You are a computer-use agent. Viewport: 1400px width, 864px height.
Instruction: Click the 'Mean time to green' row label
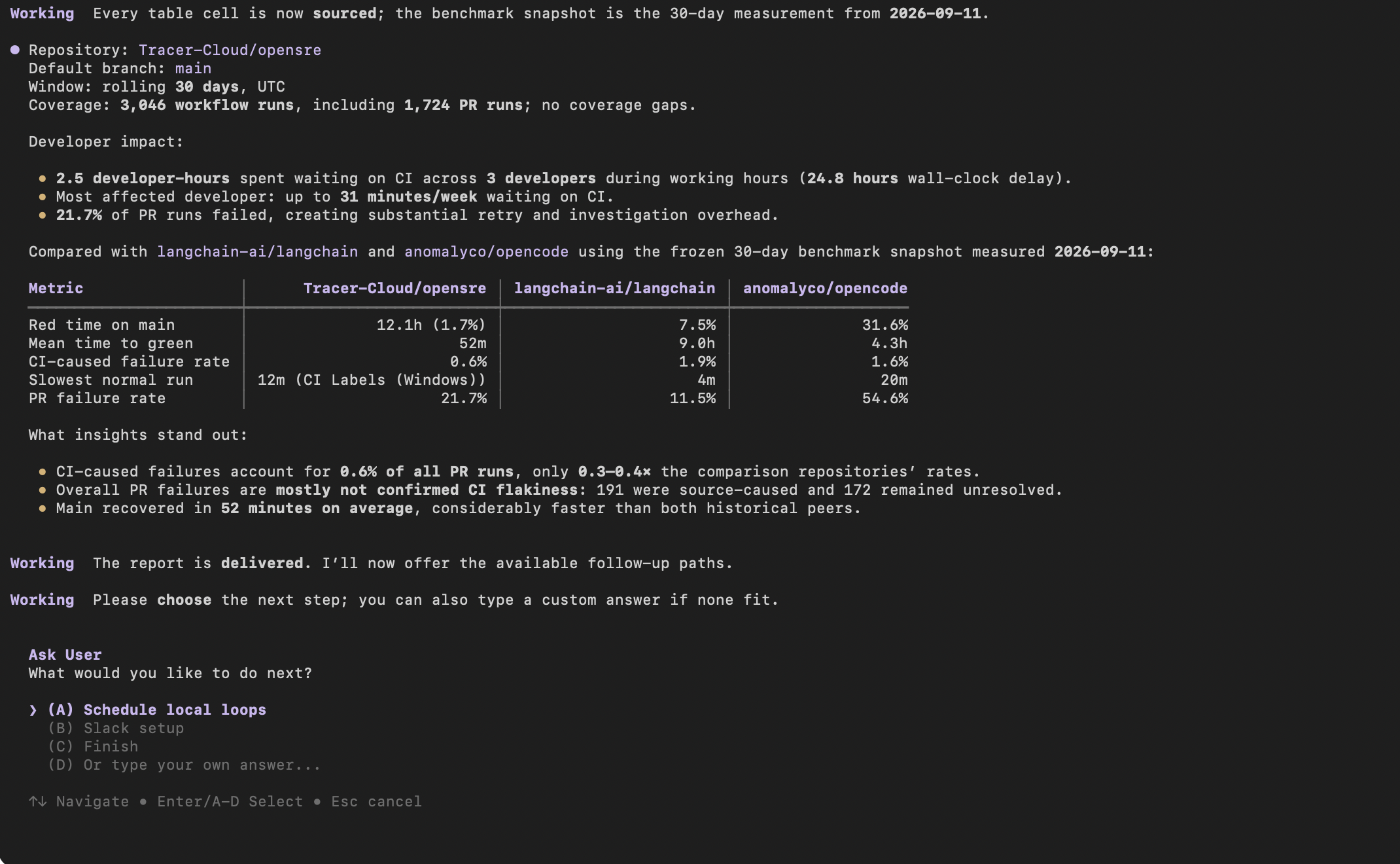(111, 344)
